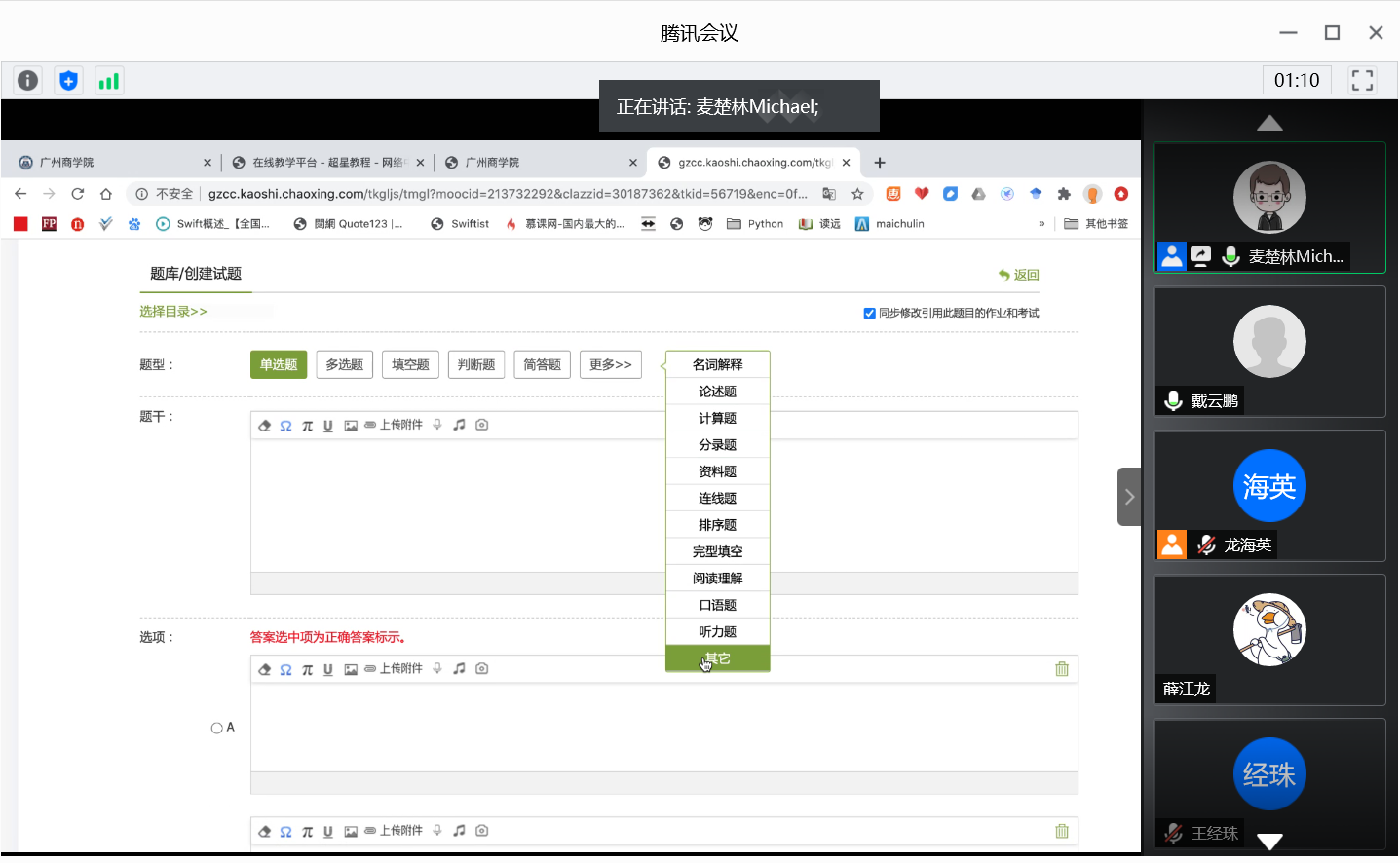Select radio button for option A
Viewport: 1400px width, 863px height.
pos(216,728)
